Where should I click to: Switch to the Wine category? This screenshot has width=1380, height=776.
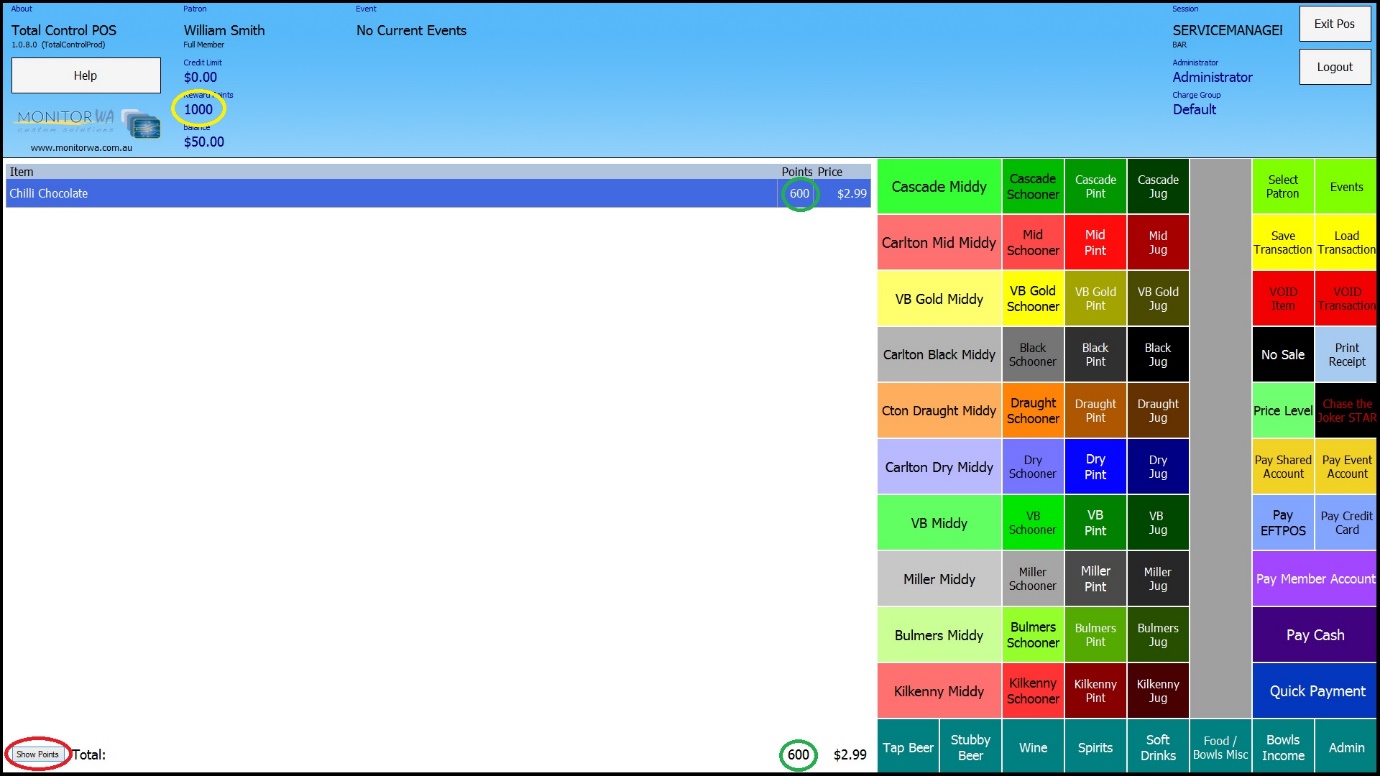(x=1033, y=746)
